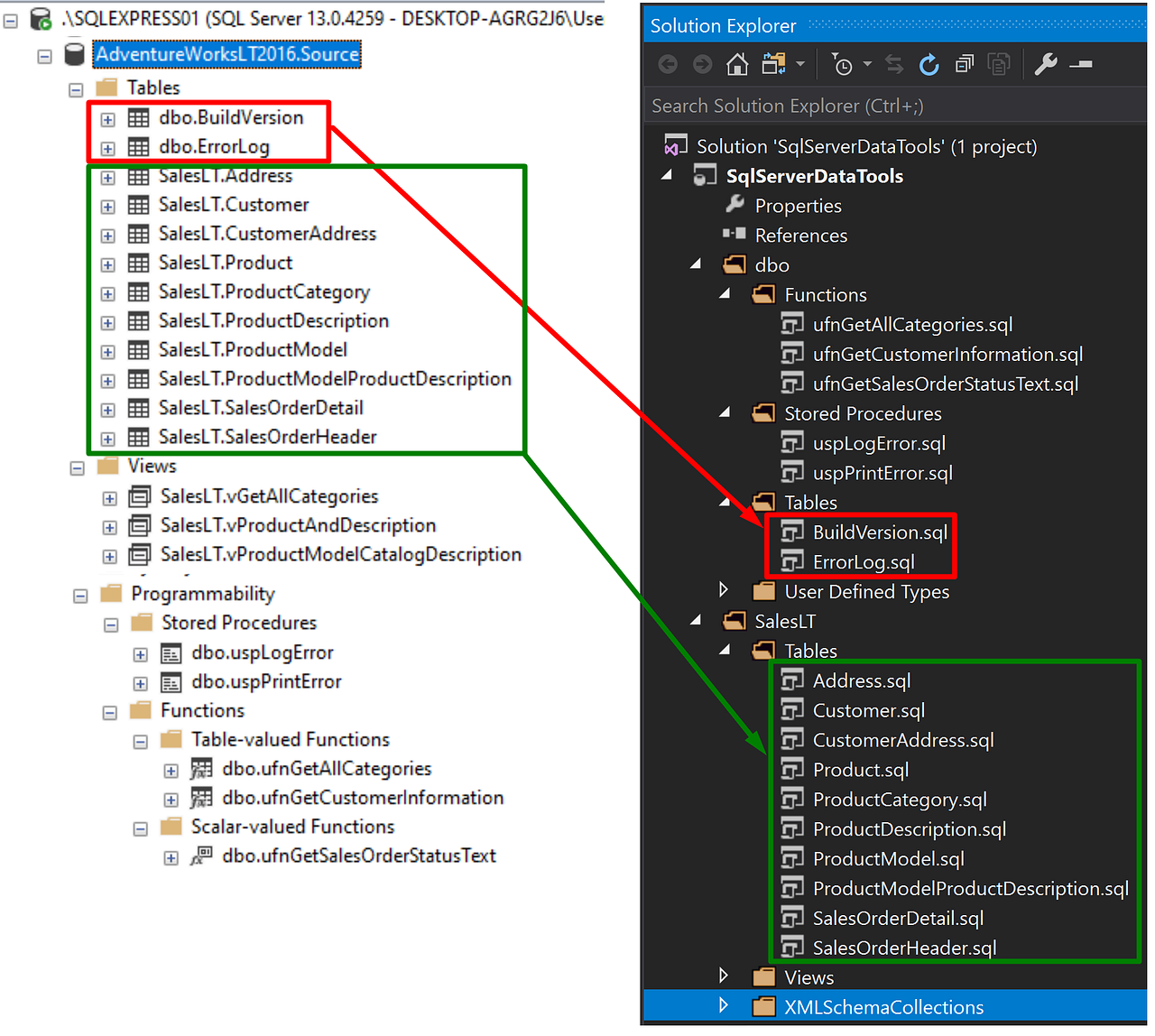Focus the Search Solution Explorer field
The image size is (1155, 1036).
click(x=895, y=106)
